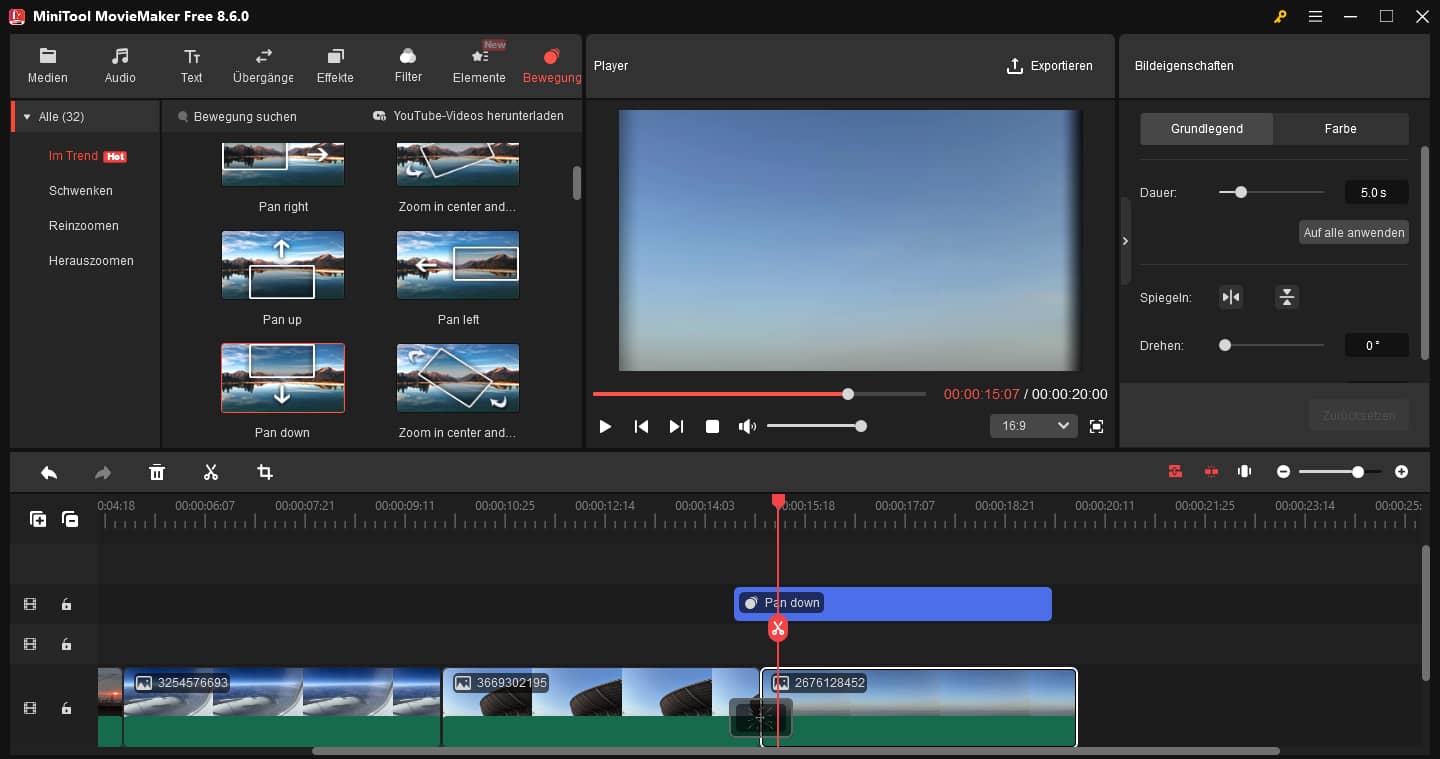
Task: Flip image vertically with mirror icon
Action: click(1287, 297)
